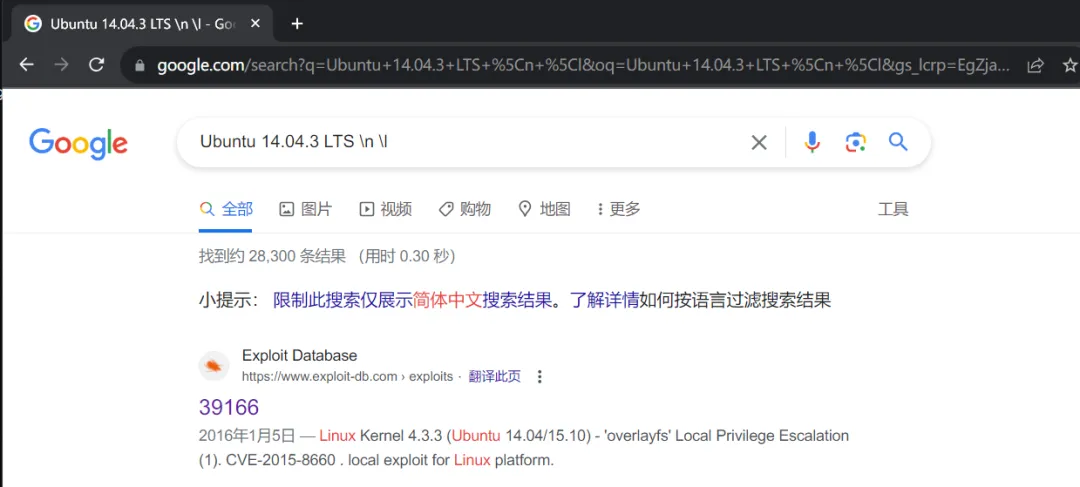Image resolution: width=1080 pixels, height=487 pixels.
Task: Switch to the 视频 videos tab
Action: 386,209
